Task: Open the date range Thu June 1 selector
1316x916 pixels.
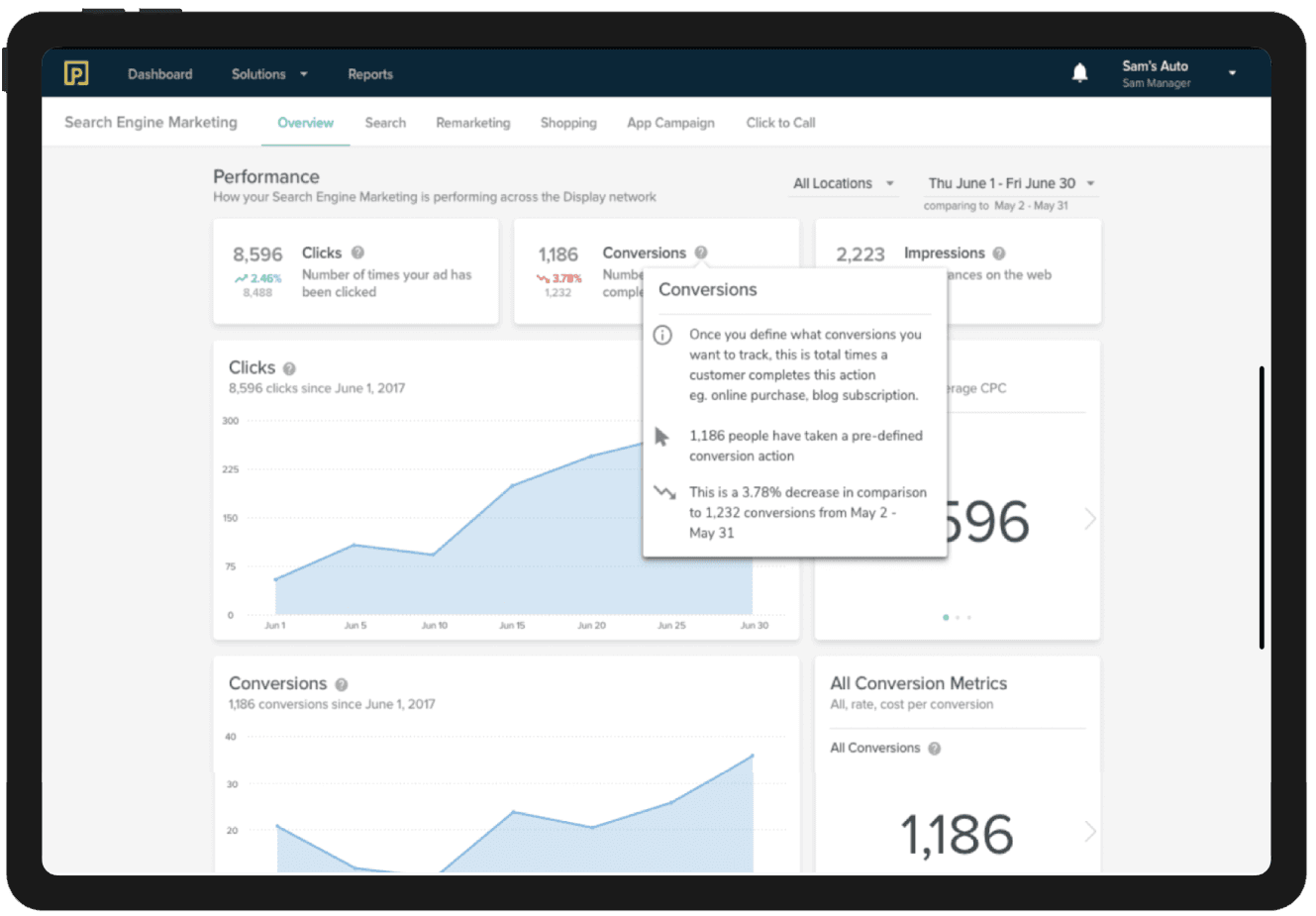Action: pyautogui.click(x=1010, y=183)
